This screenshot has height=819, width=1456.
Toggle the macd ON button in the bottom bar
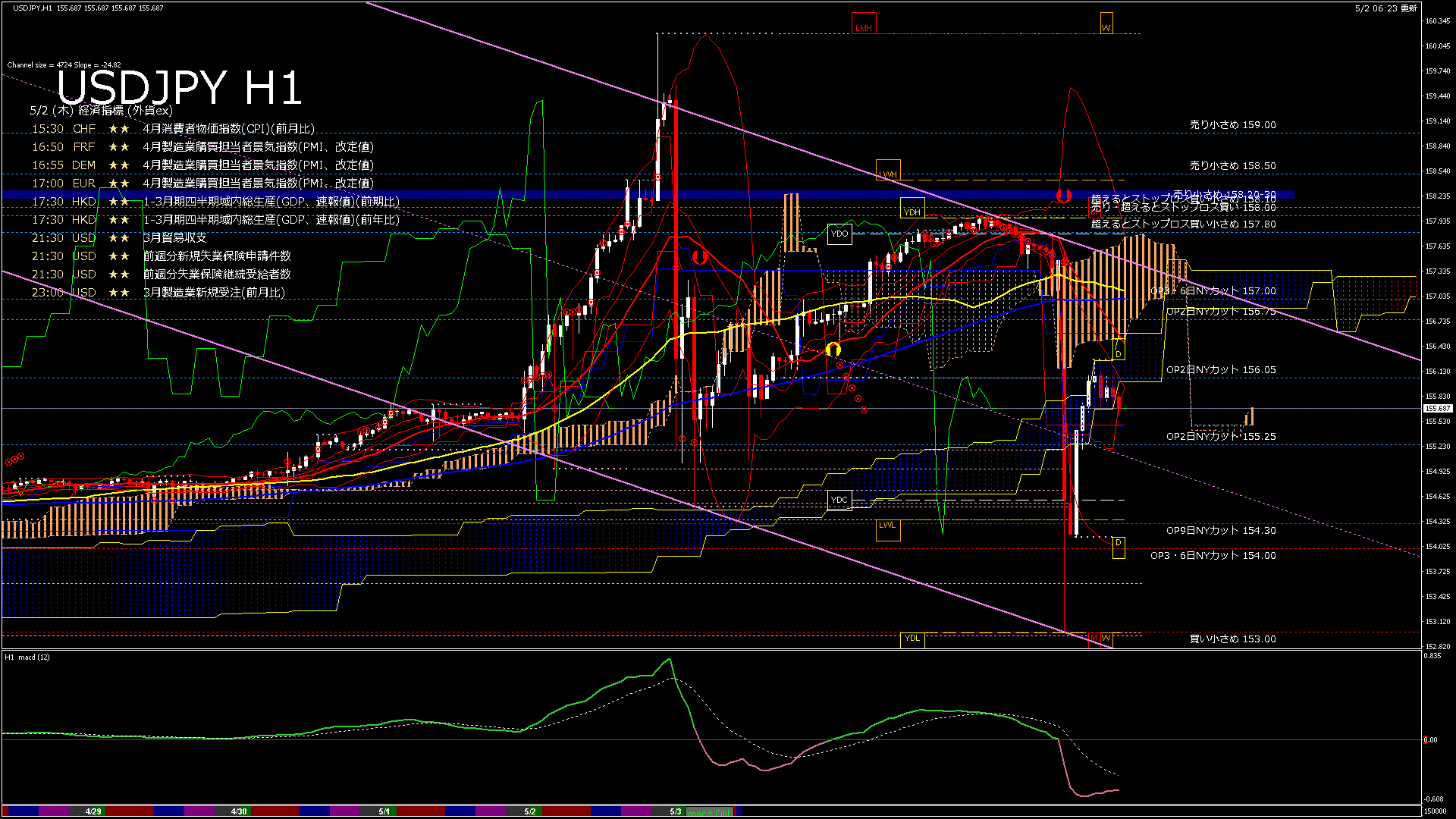(x=709, y=812)
